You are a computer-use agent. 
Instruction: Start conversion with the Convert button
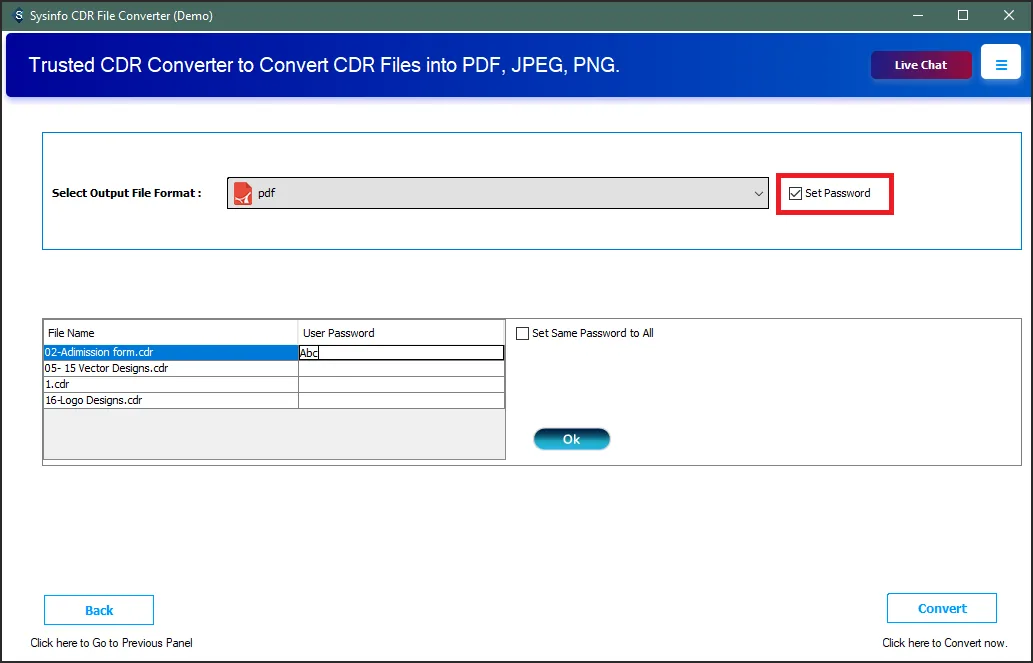coord(942,608)
